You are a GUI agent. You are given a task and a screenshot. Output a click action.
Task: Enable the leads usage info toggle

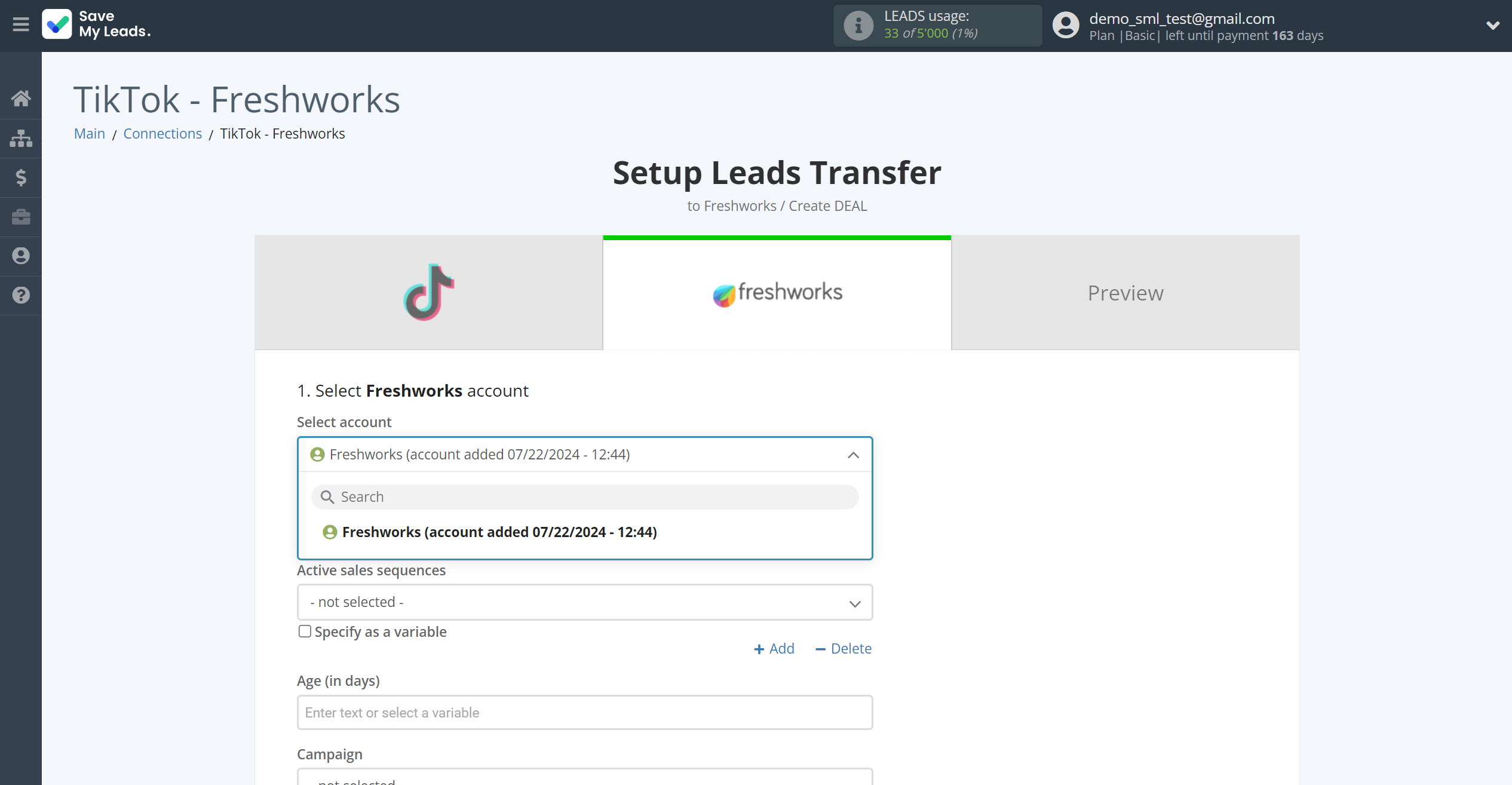pos(854,25)
